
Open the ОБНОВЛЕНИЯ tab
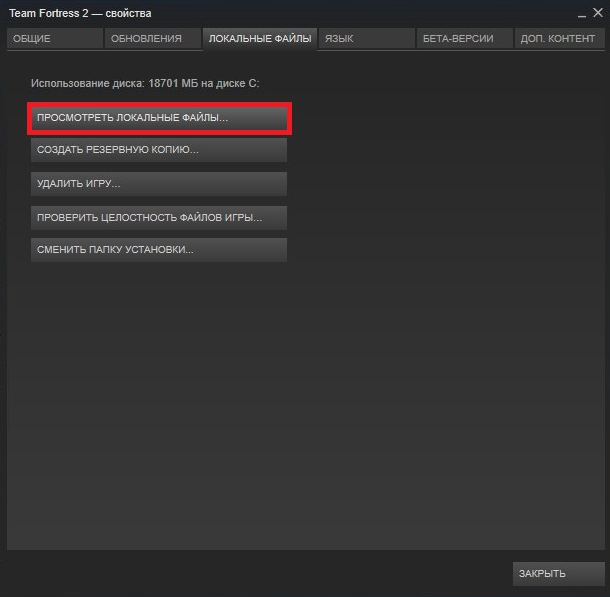tap(152, 39)
